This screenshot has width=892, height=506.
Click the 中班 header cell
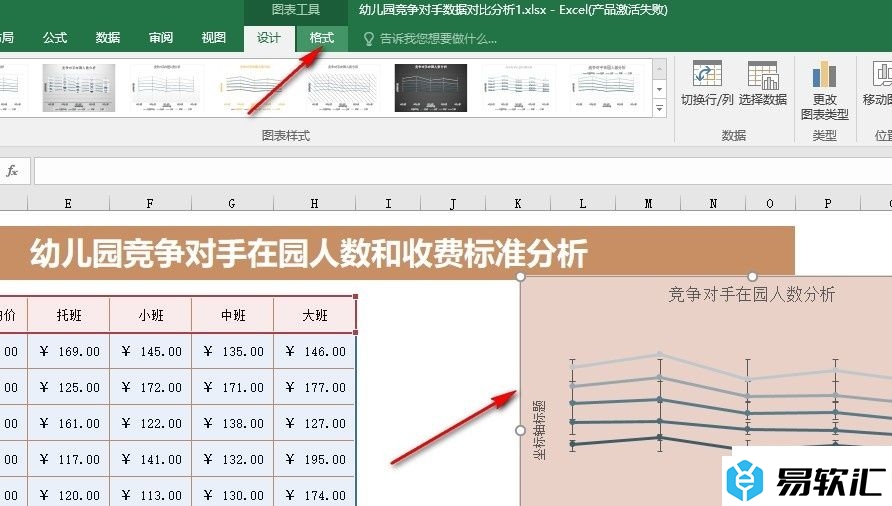pyautogui.click(x=233, y=315)
